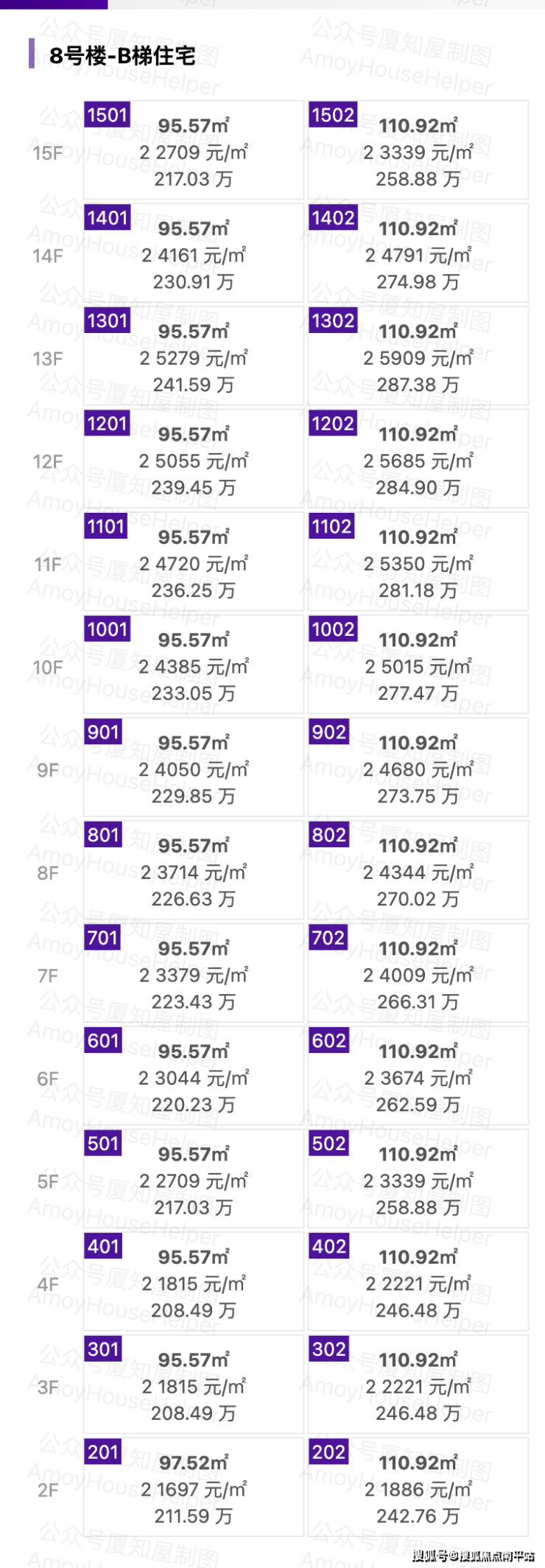Click the 601 unit badge
Image resolution: width=545 pixels, height=1568 pixels.
click(x=103, y=1040)
